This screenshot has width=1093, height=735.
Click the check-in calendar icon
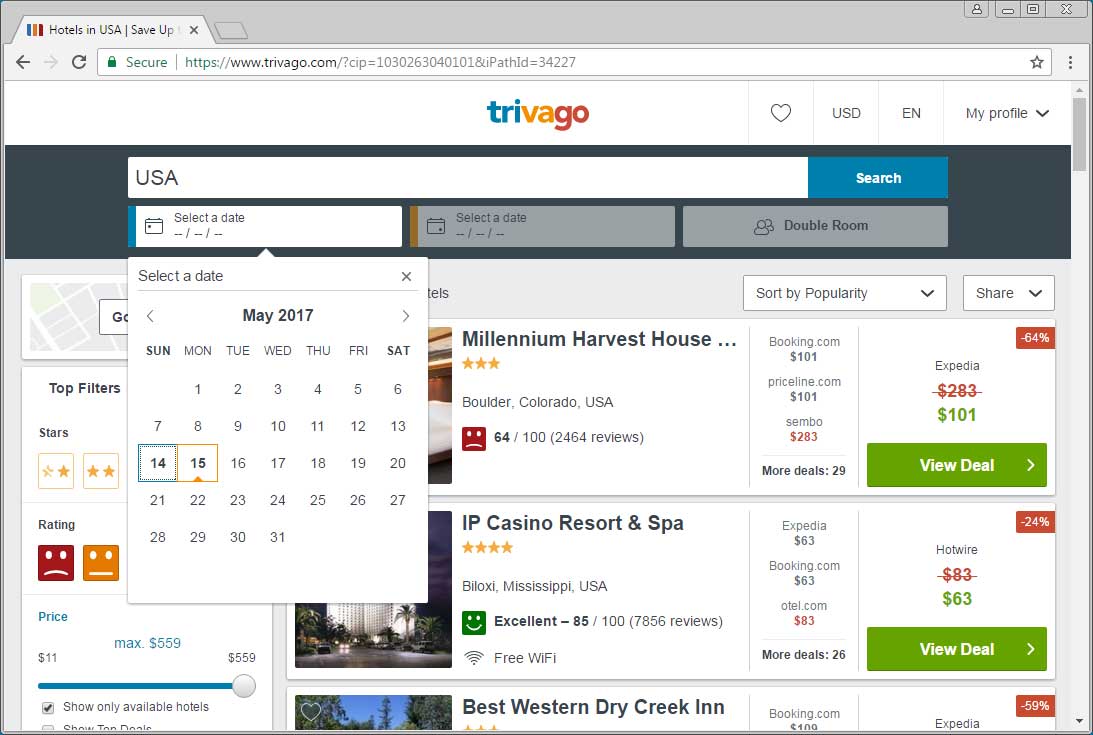click(153, 226)
